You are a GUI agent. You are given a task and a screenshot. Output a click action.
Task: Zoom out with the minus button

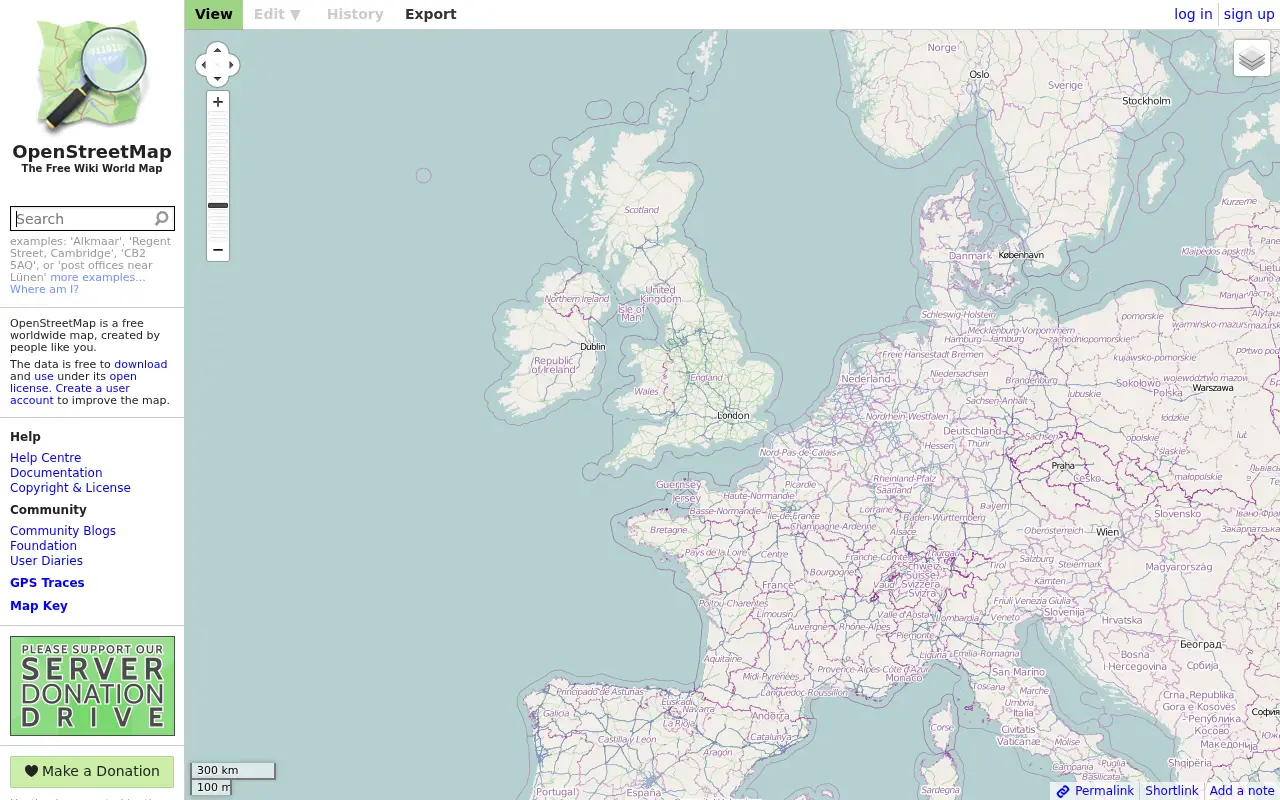(218, 250)
